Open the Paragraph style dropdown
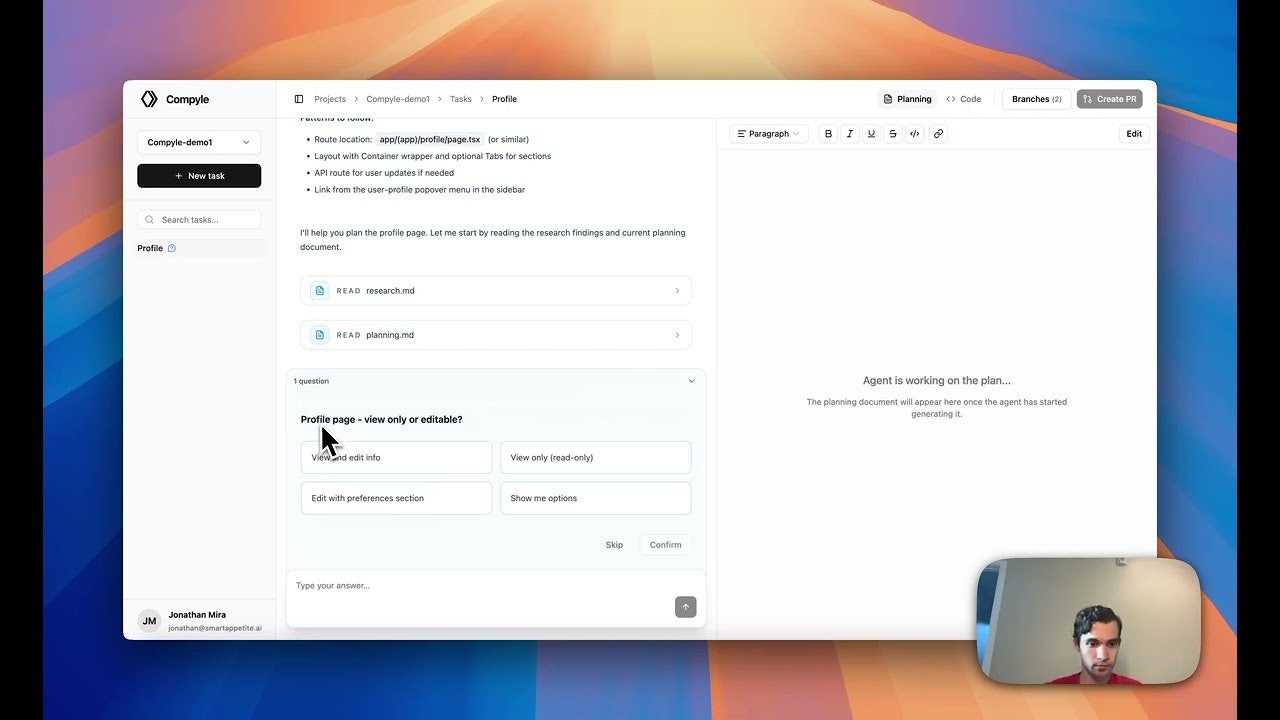The width and height of the screenshot is (1280, 720). point(769,134)
